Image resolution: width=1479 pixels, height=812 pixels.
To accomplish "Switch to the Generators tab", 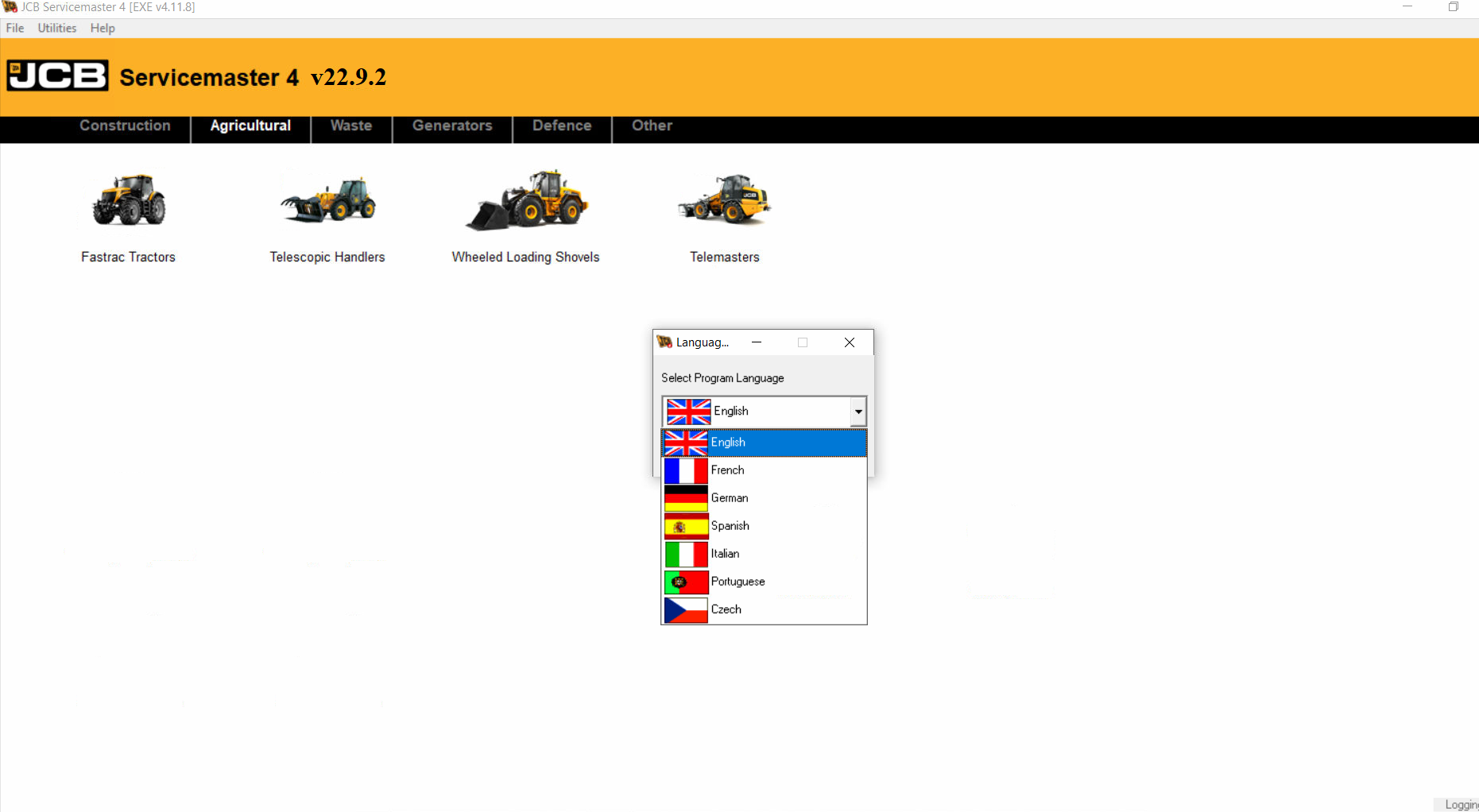I will 452,126.
